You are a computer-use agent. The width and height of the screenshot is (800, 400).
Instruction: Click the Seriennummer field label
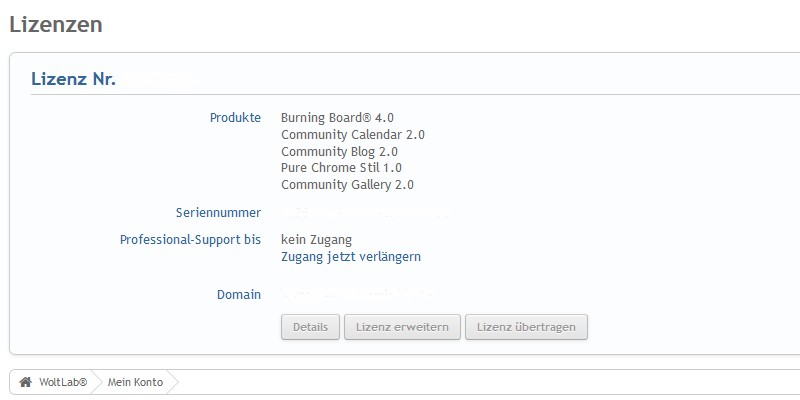(x=218, y=212)
